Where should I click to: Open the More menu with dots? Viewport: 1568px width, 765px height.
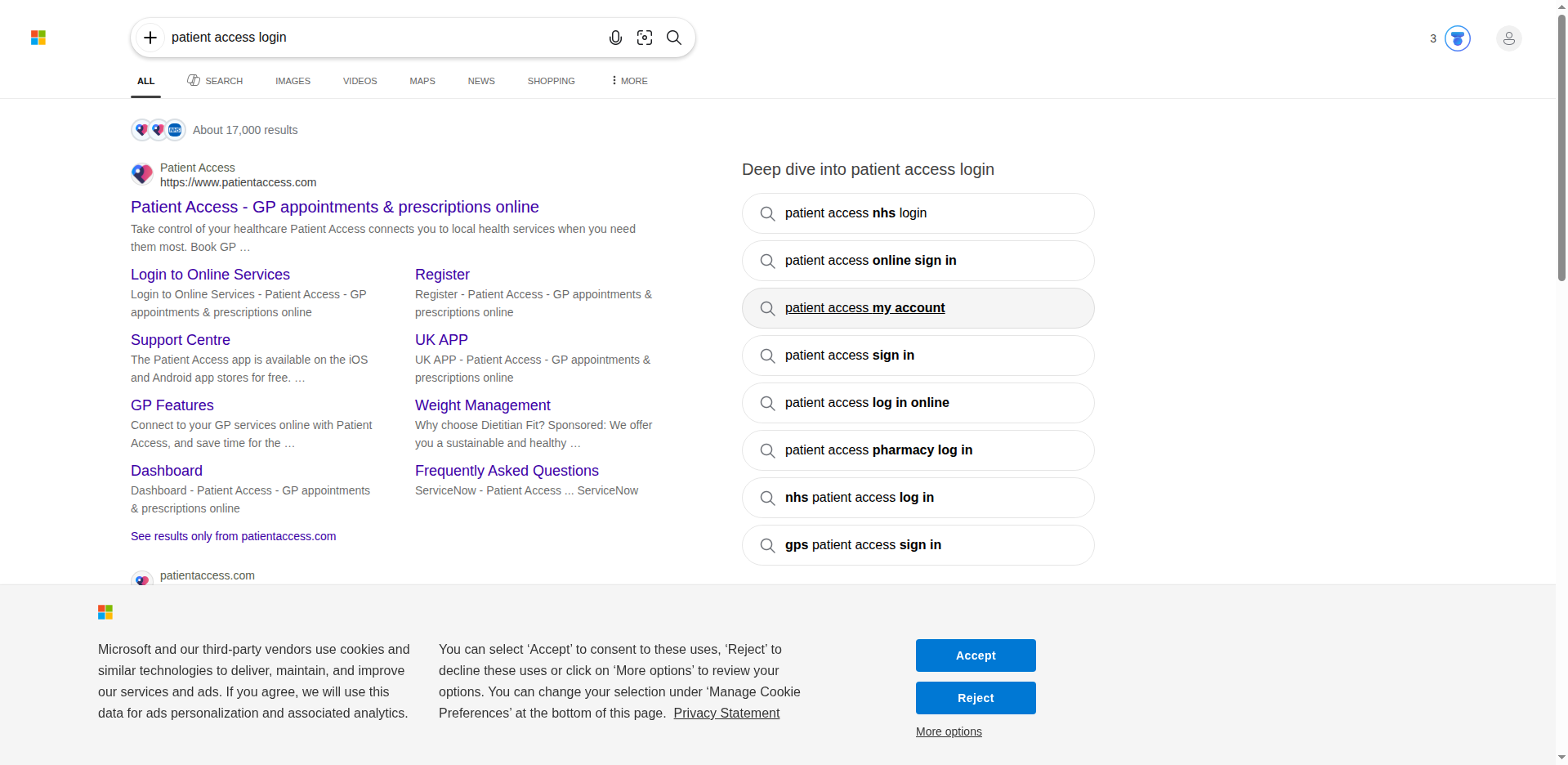pos(629,81)
